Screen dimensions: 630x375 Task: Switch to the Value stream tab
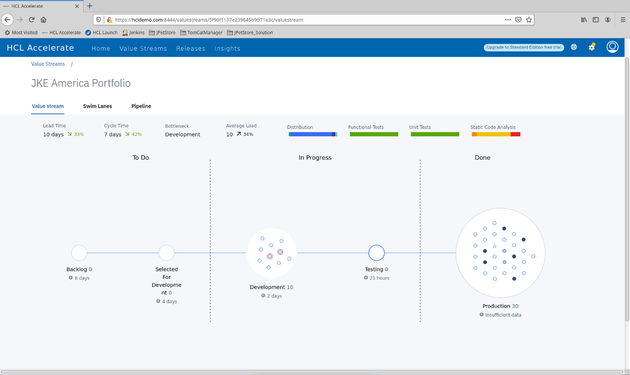[48, 106]
